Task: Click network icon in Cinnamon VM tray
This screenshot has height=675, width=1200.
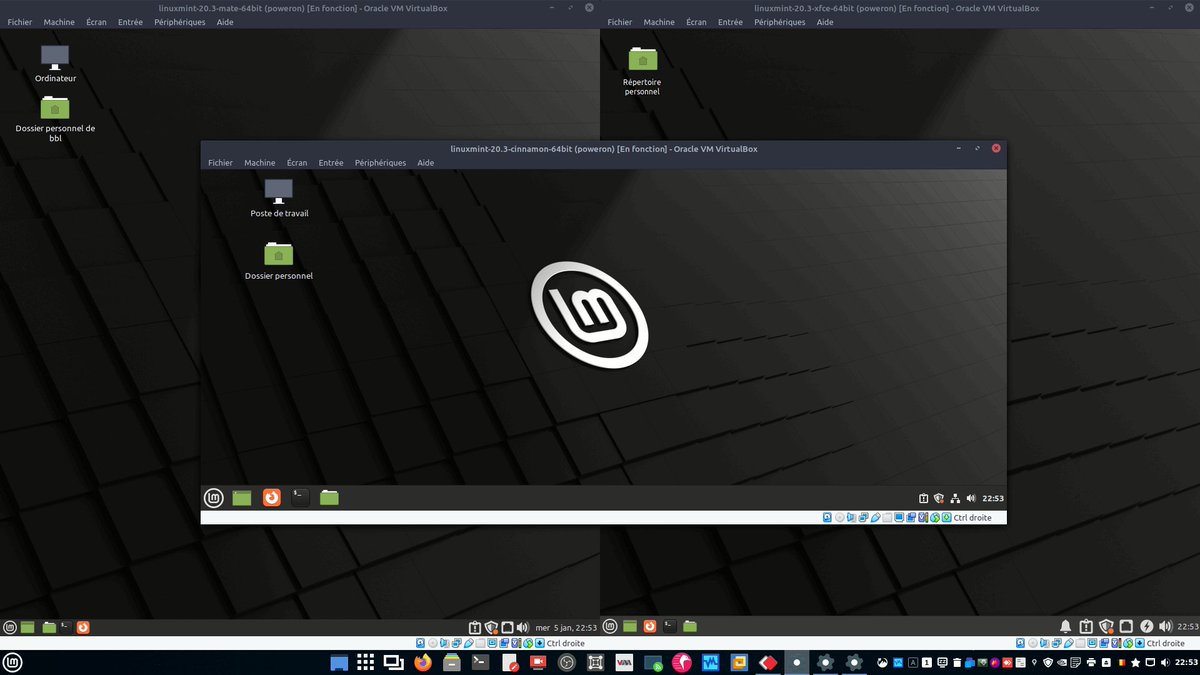Action: [955, 498]
